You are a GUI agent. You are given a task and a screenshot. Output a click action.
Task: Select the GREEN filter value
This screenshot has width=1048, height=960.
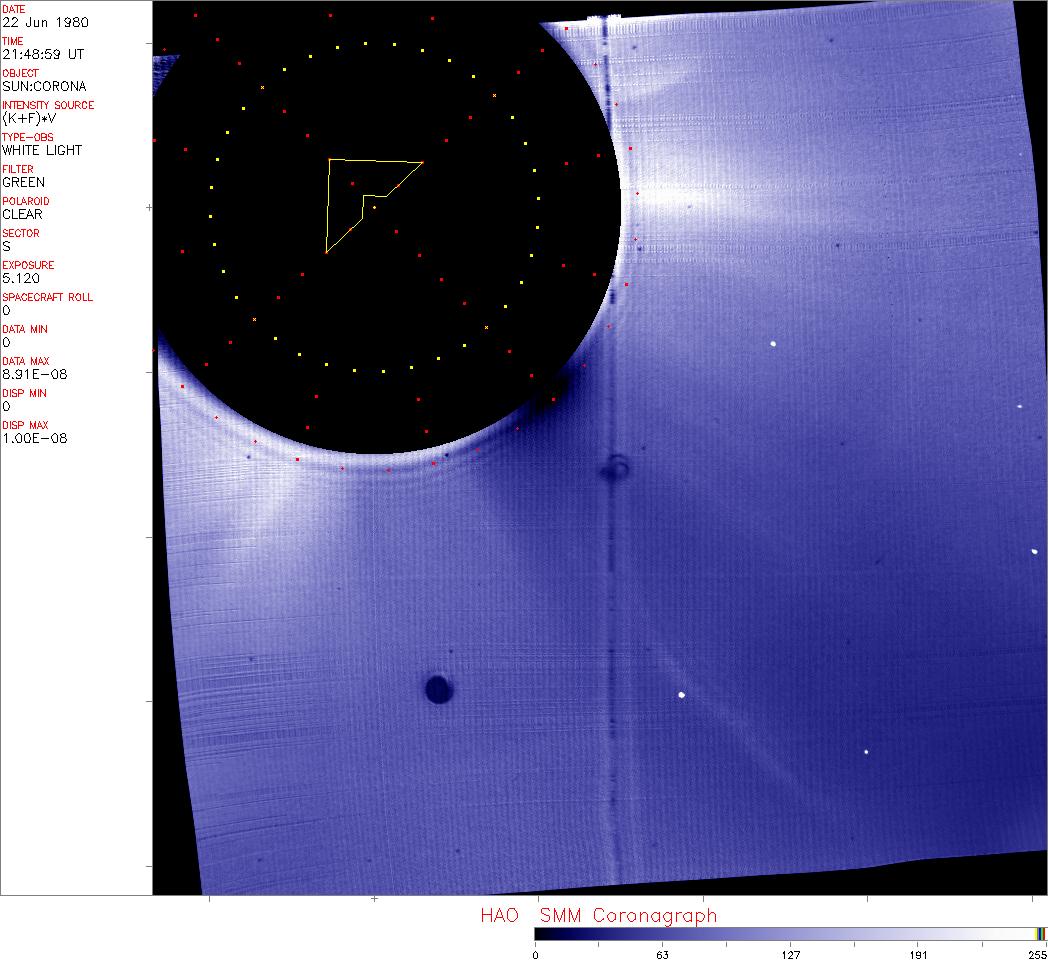pos(23,182)
